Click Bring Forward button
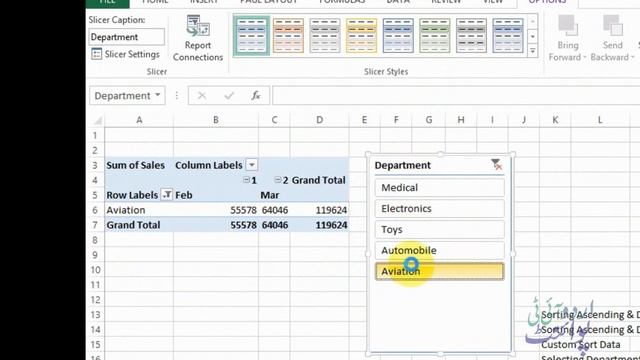 click(x=567, y=39)
